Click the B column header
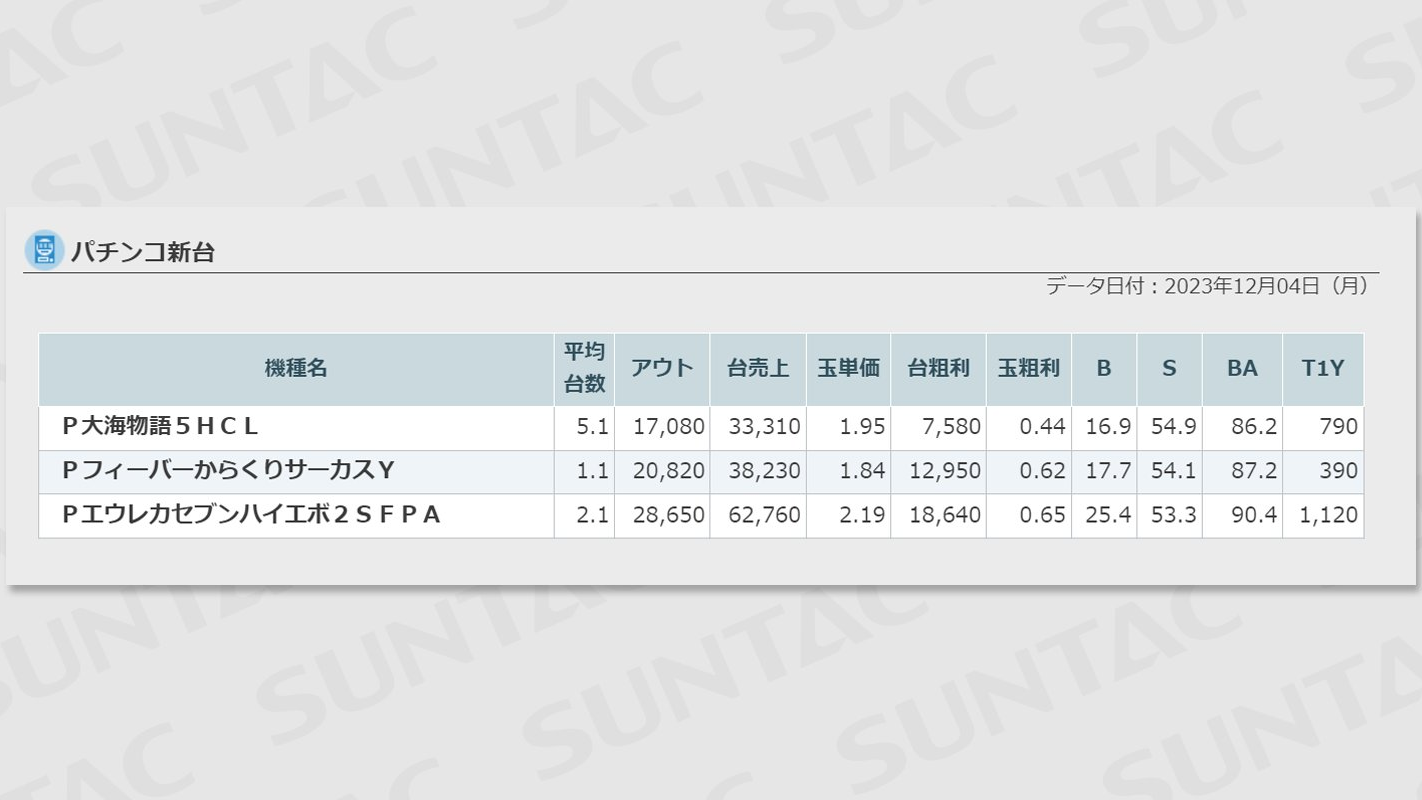Viewport: 1422px width, 800px height. pyautogui.click(x=1104, y=368)
